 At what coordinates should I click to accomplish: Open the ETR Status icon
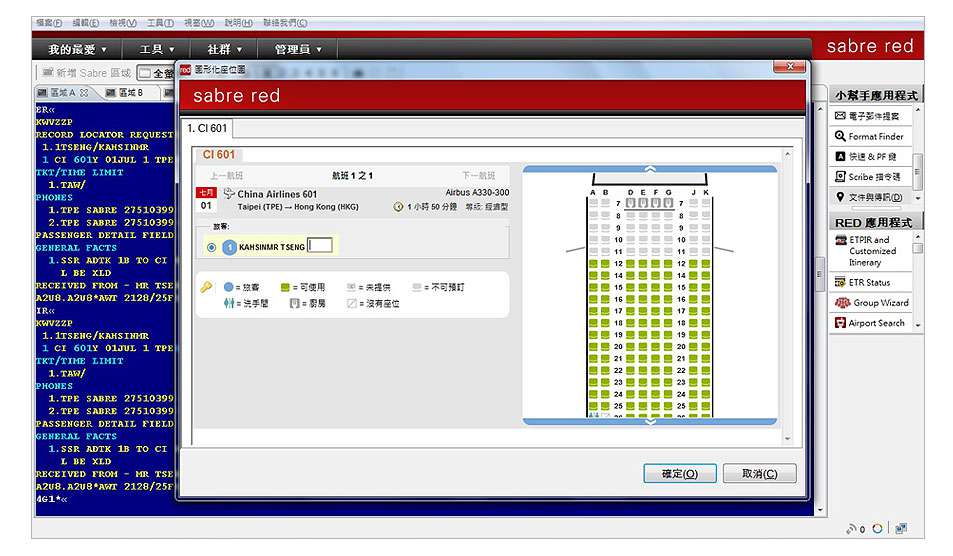840,282
